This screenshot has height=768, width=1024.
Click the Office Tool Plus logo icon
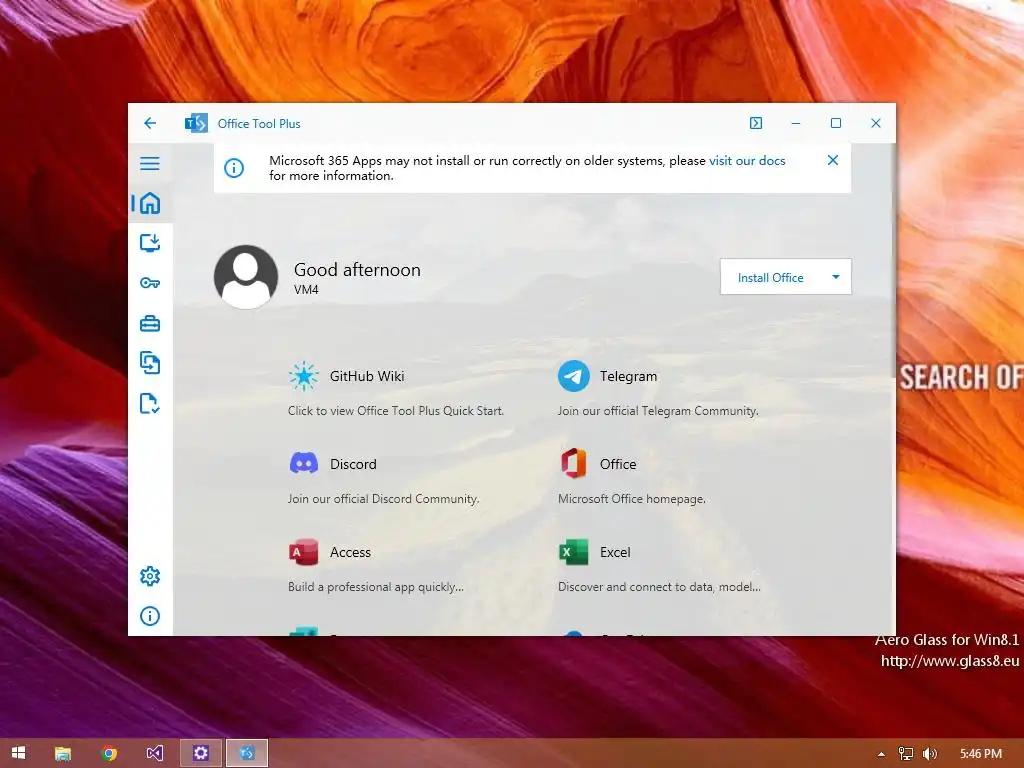click(x=196, y=123)
